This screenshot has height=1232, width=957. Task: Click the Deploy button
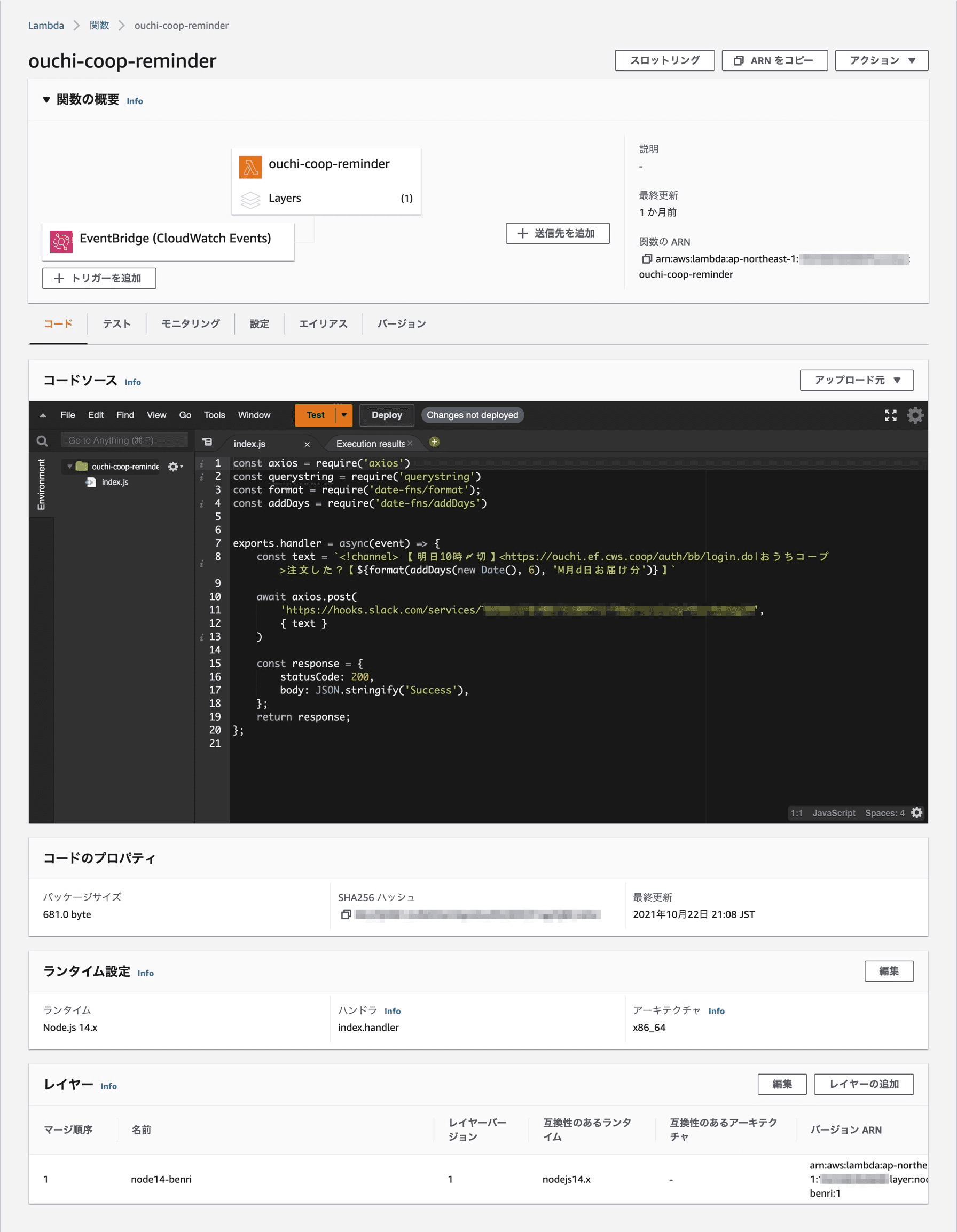pyautogui.click(x=387, y=415)
